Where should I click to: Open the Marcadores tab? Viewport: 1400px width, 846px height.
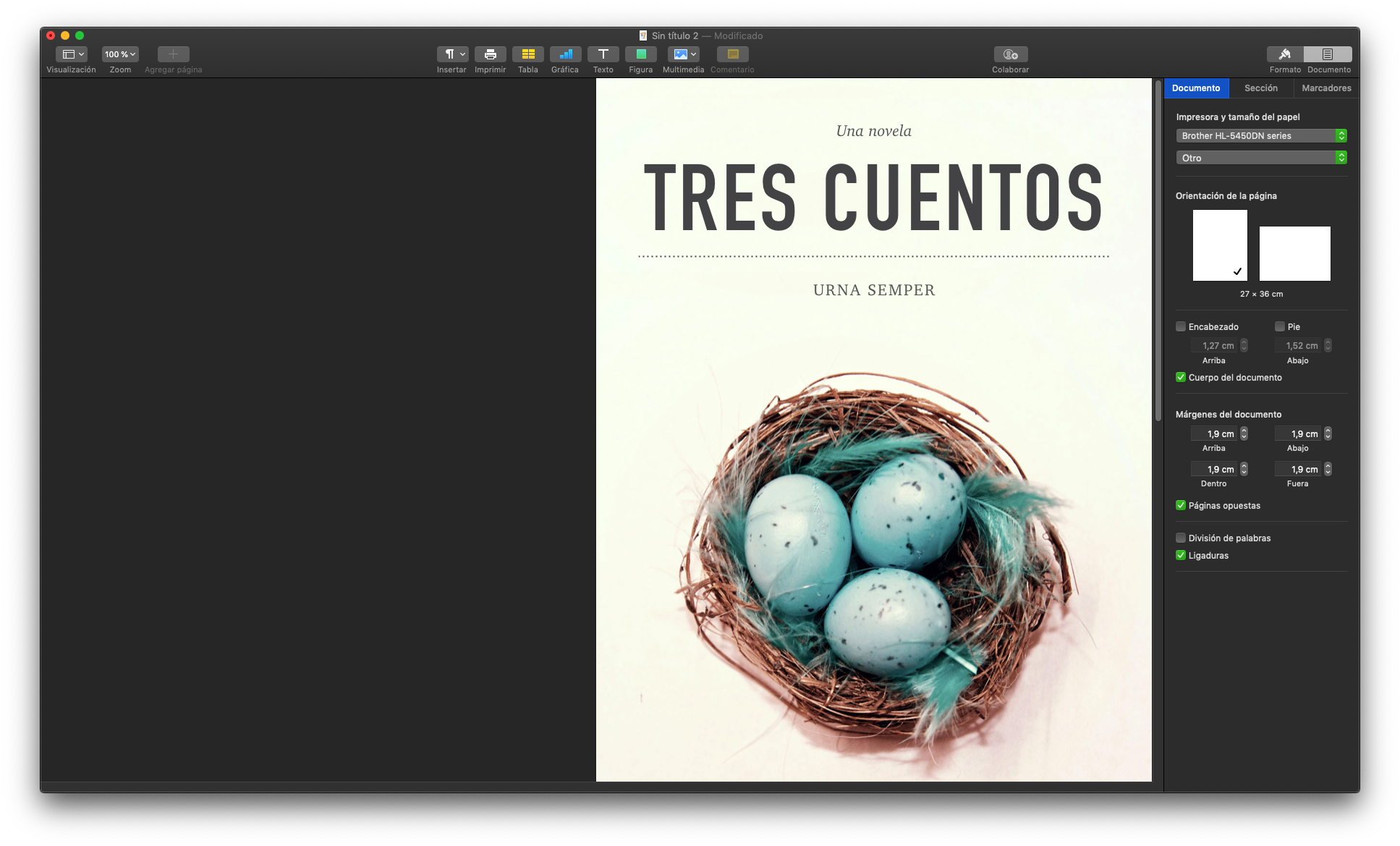pyautogui.click(x=1326, y=88)
